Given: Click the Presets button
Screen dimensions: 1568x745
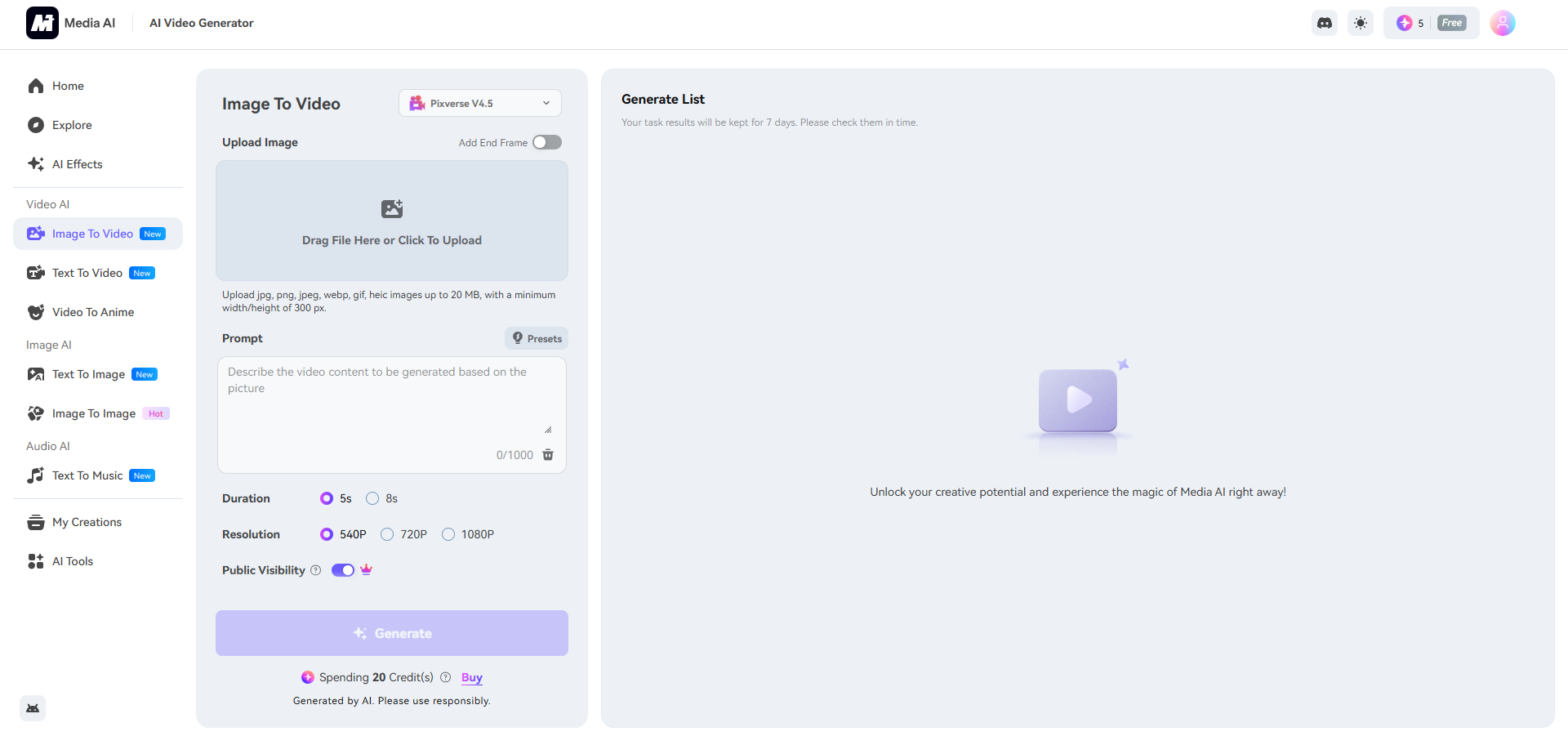Looking at the screenshot, I should (537, 338).
